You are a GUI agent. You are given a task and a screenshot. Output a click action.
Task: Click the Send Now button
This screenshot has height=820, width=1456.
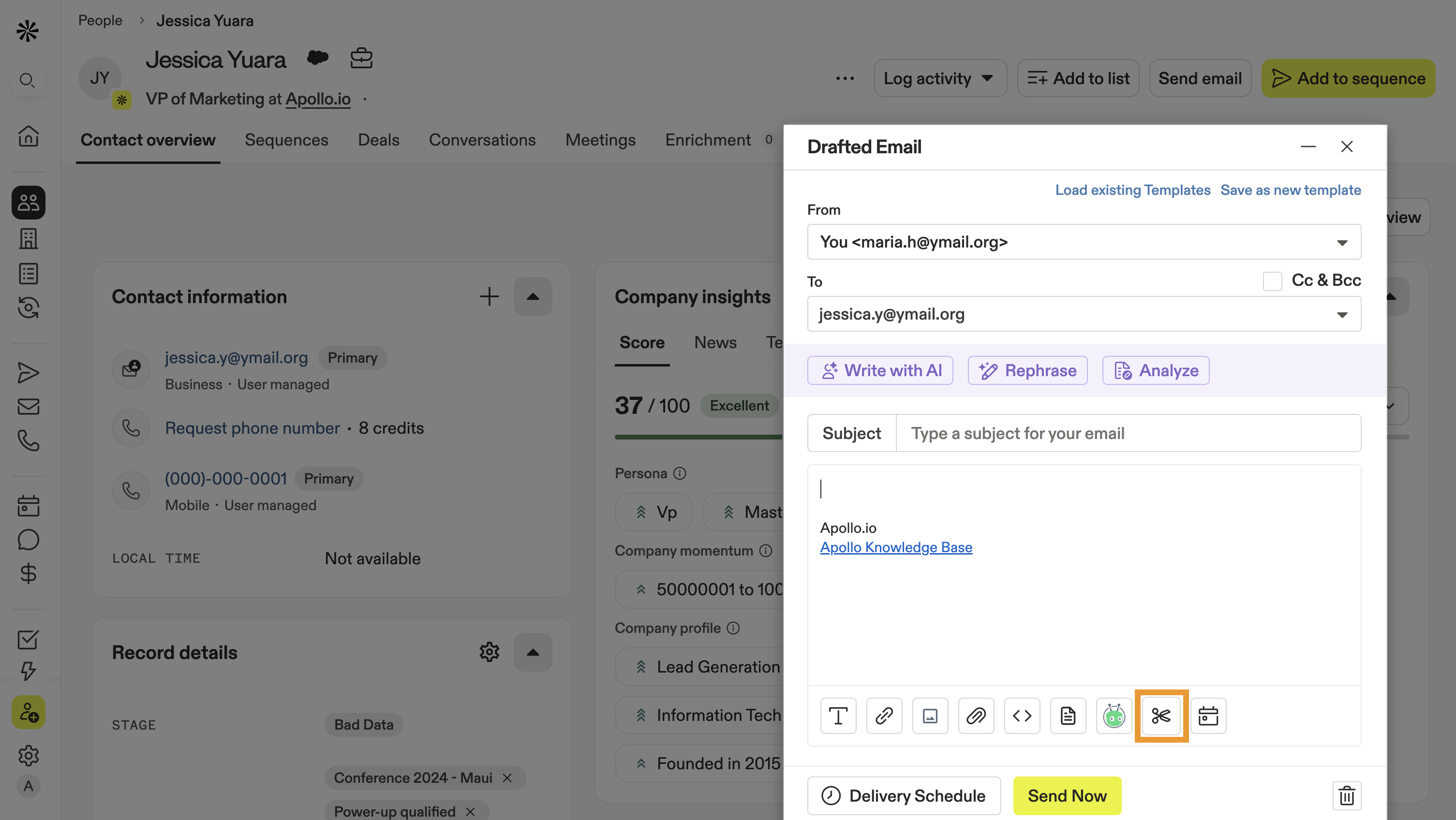[x=1067, y=796]
